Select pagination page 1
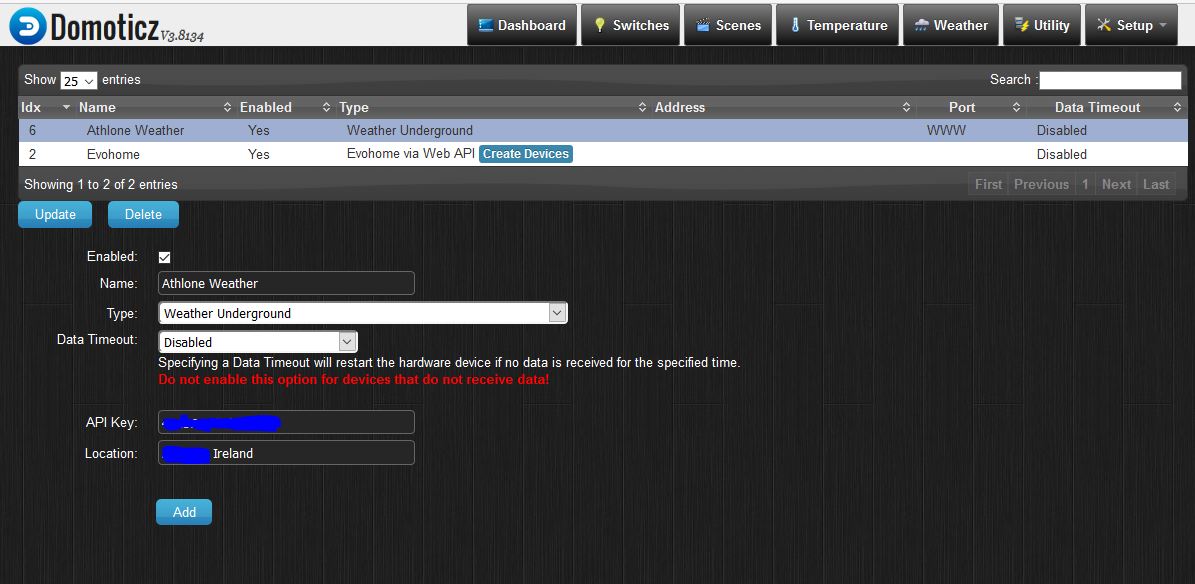Image resolution: width=1195 pixels, height=584 pixels. [x=1085, y=185]
